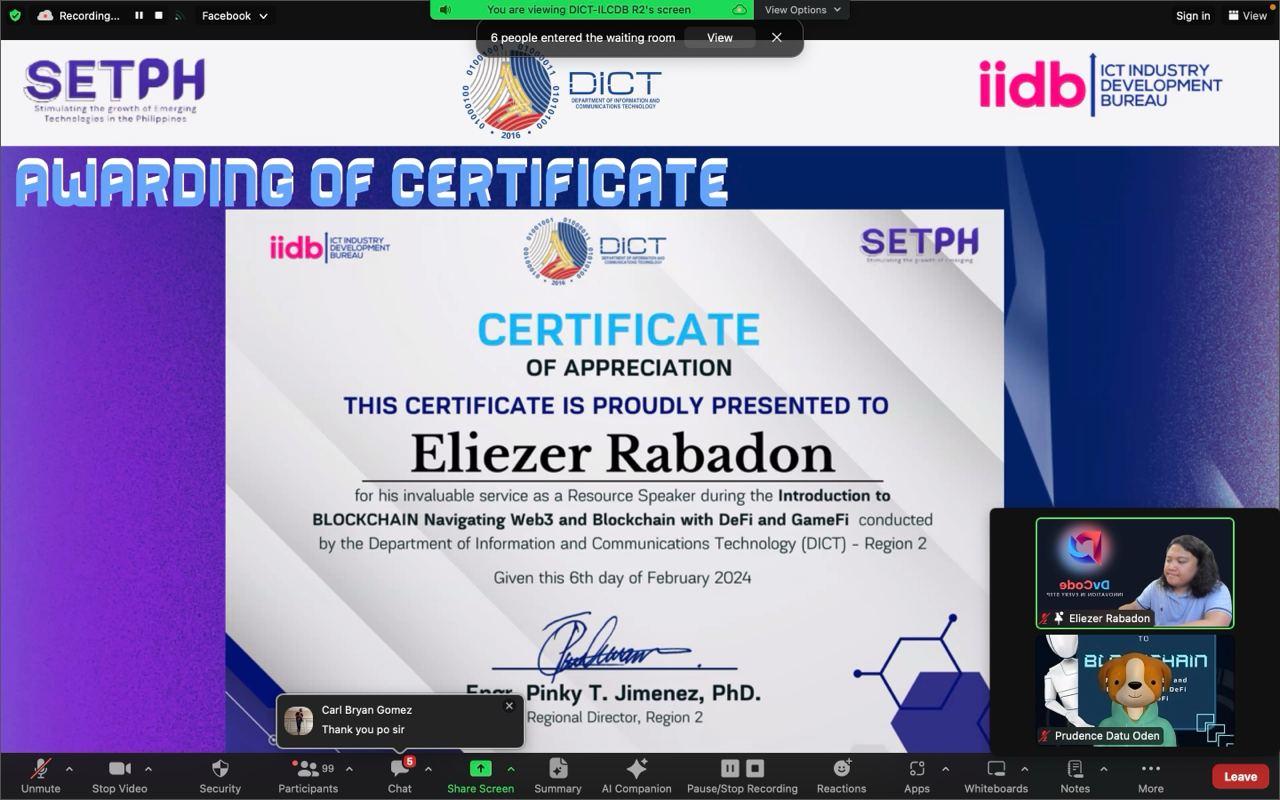Expand Share Screen options arrow

511,769
